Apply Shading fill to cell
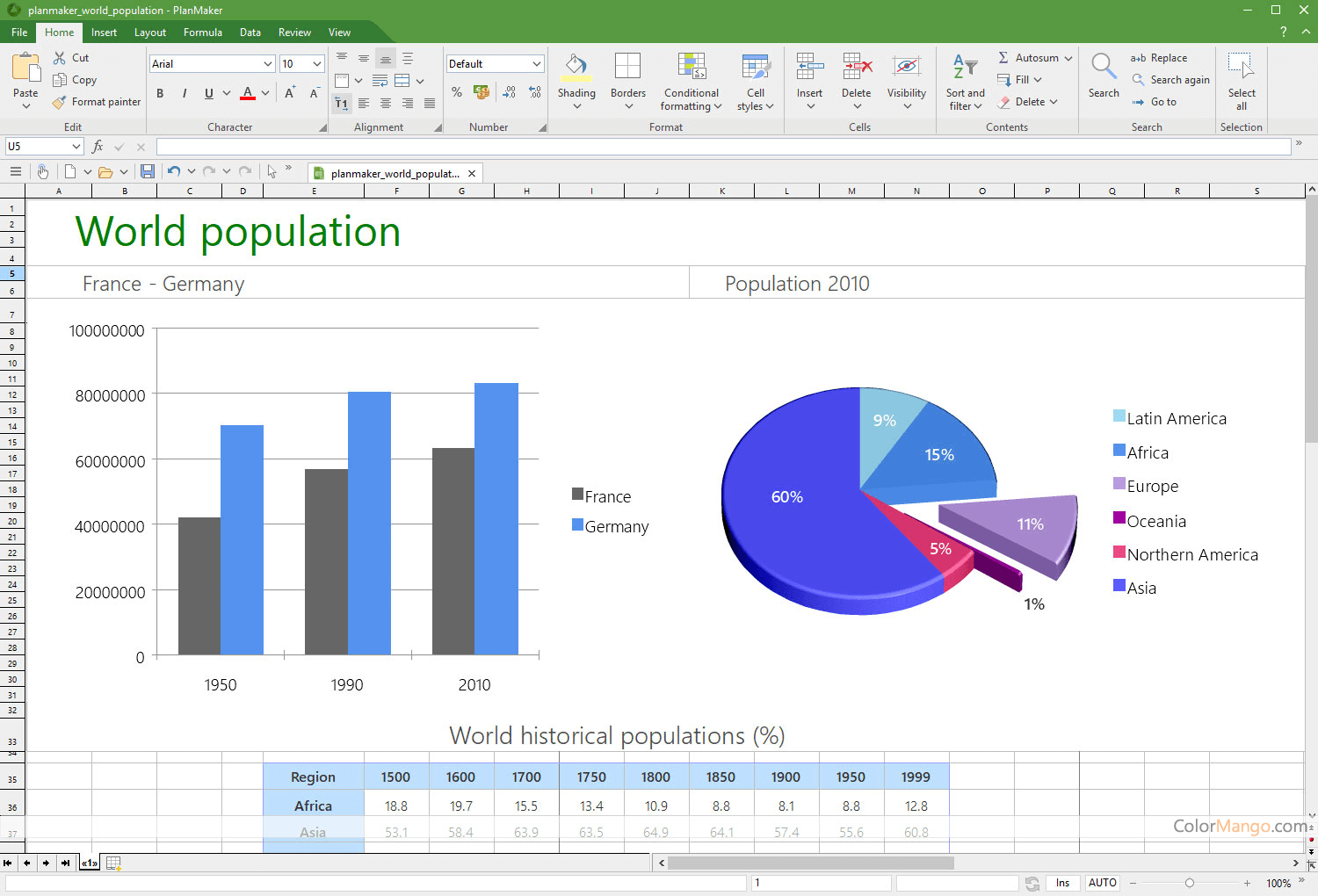Image resolution: width=1318 pixels, height=896 pixels. [x=576, y=69]
